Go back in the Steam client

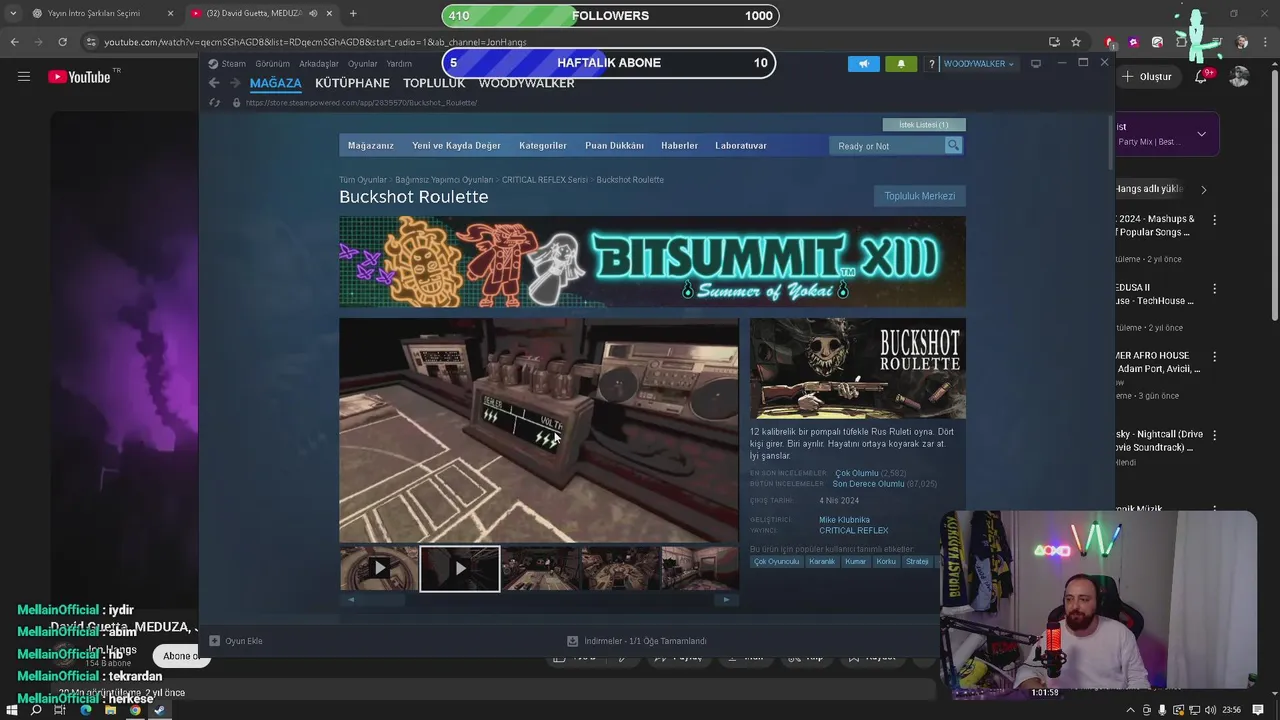pyautogui.click(x=214, y=83)
